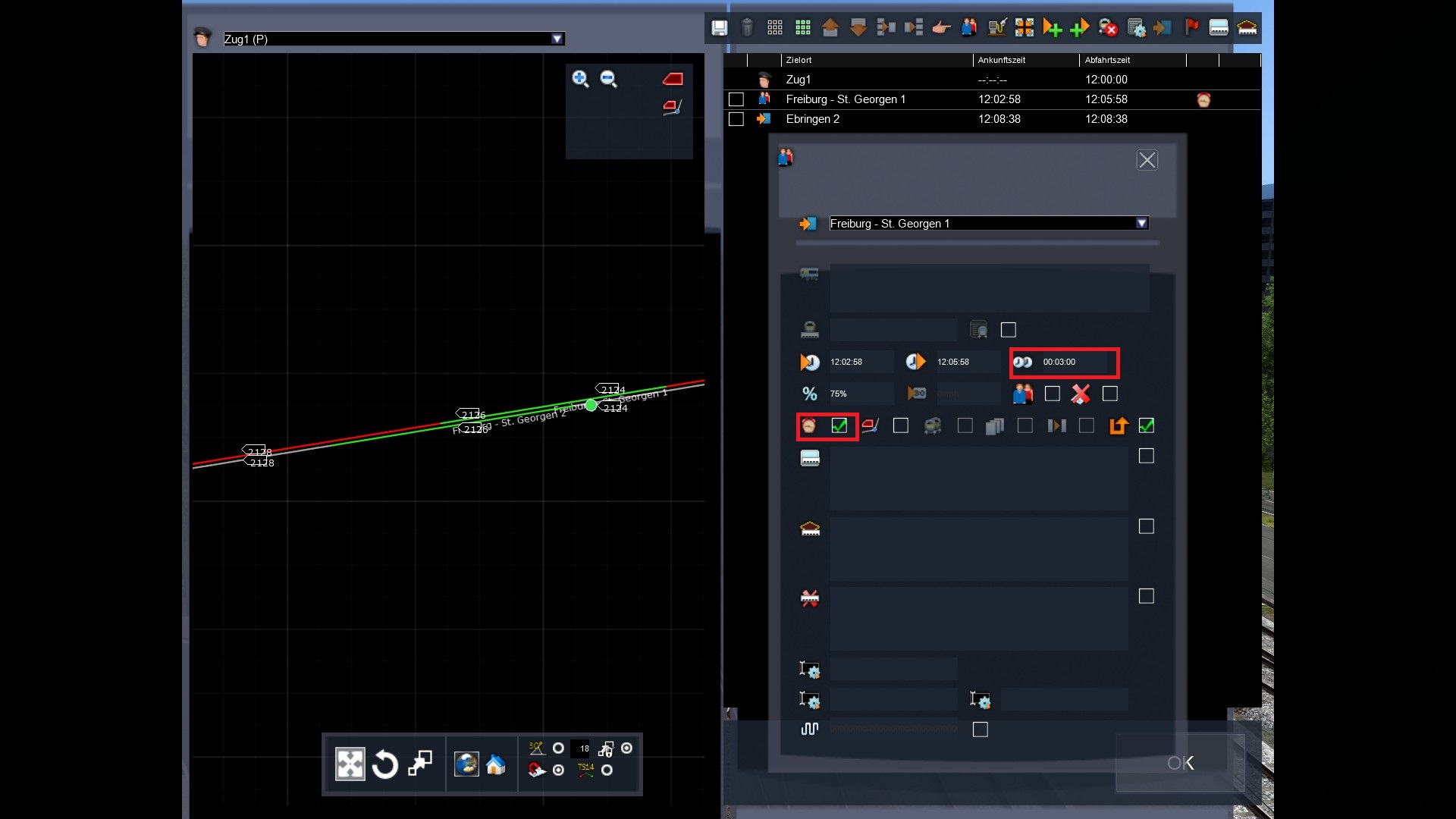Tick checkbox next to Ebringen 2 row
Viewport: 1456px width, 819px height.
736,119
